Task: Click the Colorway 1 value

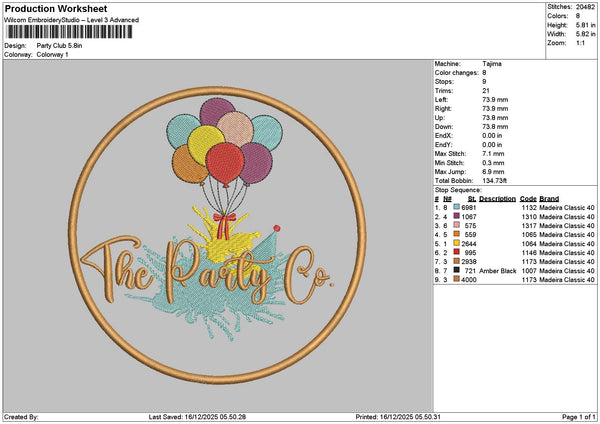Action: click(x=52, y=55)
